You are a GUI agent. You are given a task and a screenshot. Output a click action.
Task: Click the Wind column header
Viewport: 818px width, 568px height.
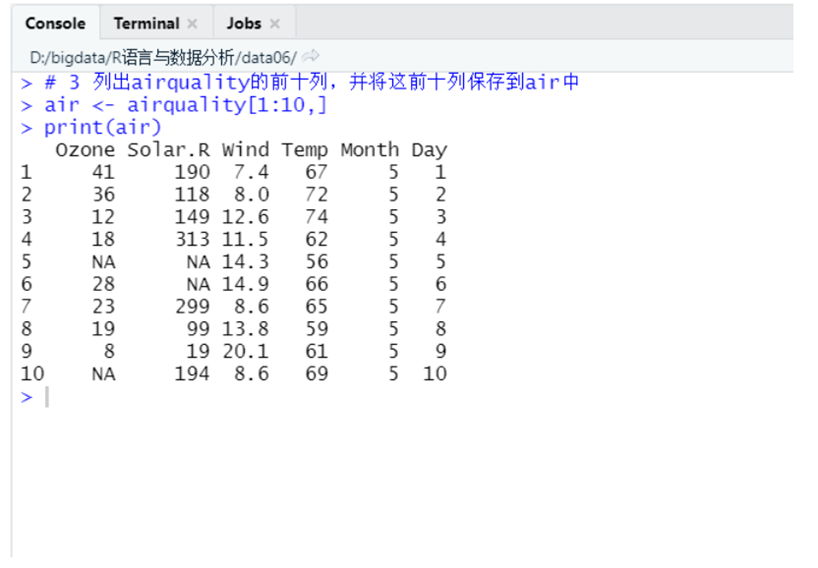[x=245, y=150]
